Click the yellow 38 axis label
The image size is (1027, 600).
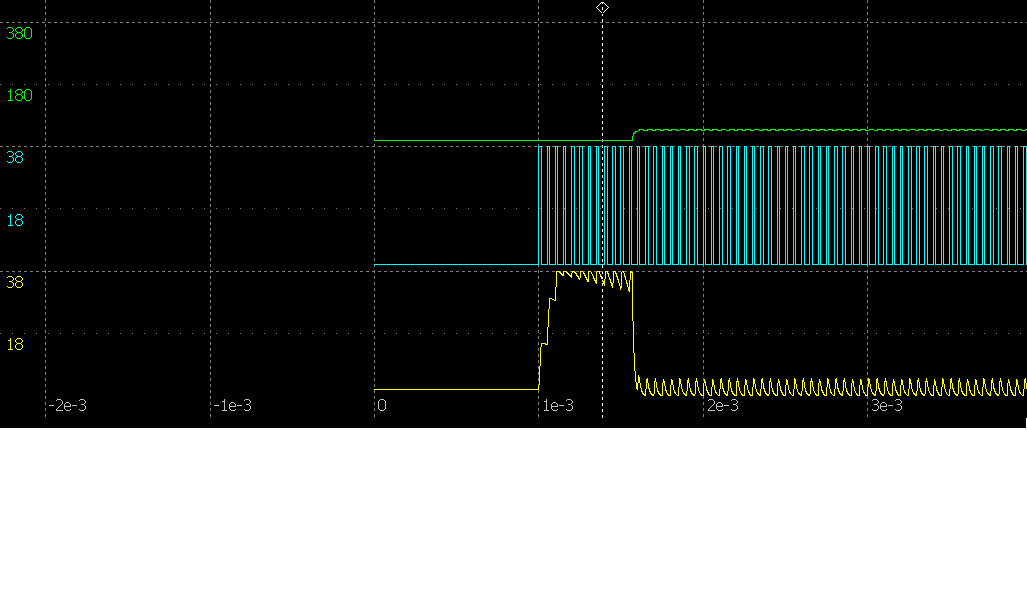point(15,282)
